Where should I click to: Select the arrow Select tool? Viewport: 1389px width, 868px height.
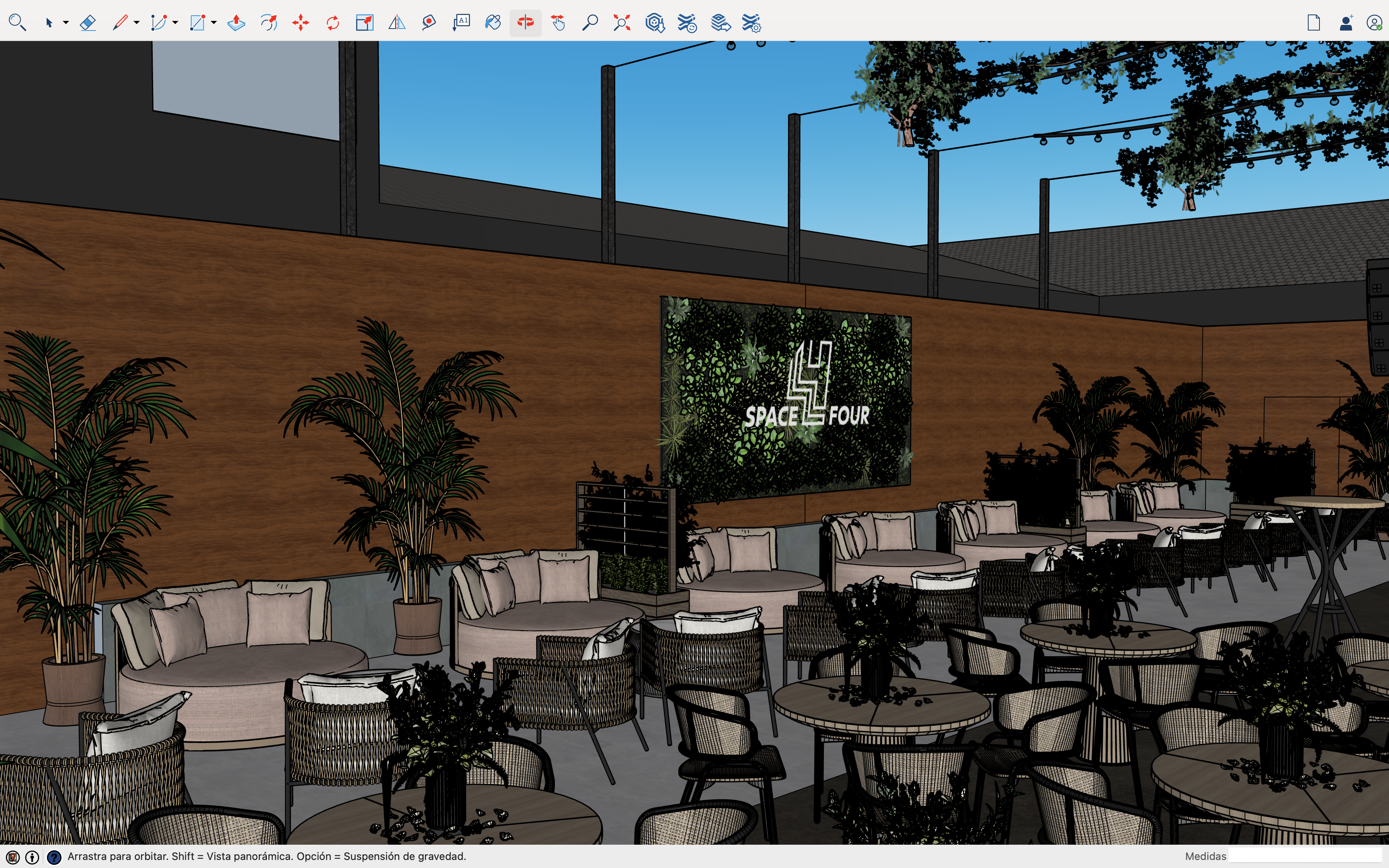click(x=49, y=23)
